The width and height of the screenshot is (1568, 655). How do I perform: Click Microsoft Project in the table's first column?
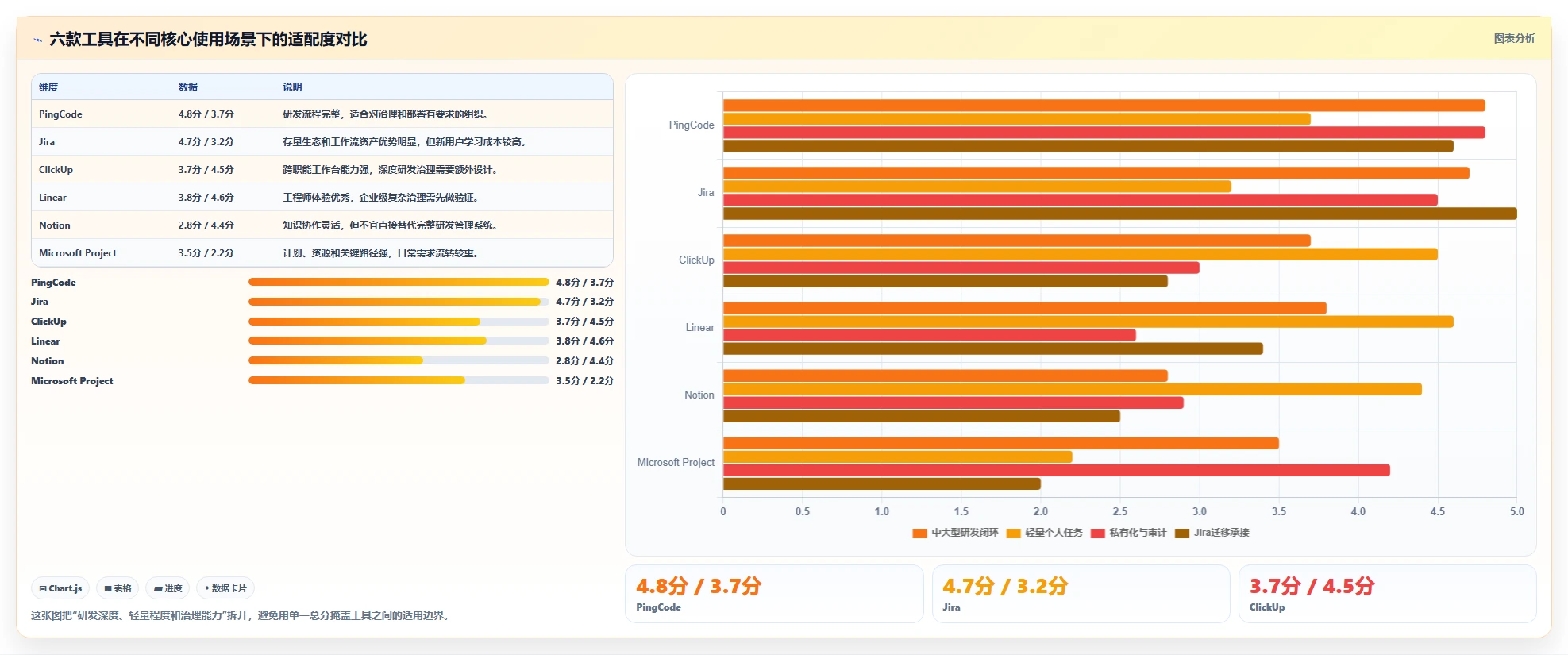pos(78,253)
